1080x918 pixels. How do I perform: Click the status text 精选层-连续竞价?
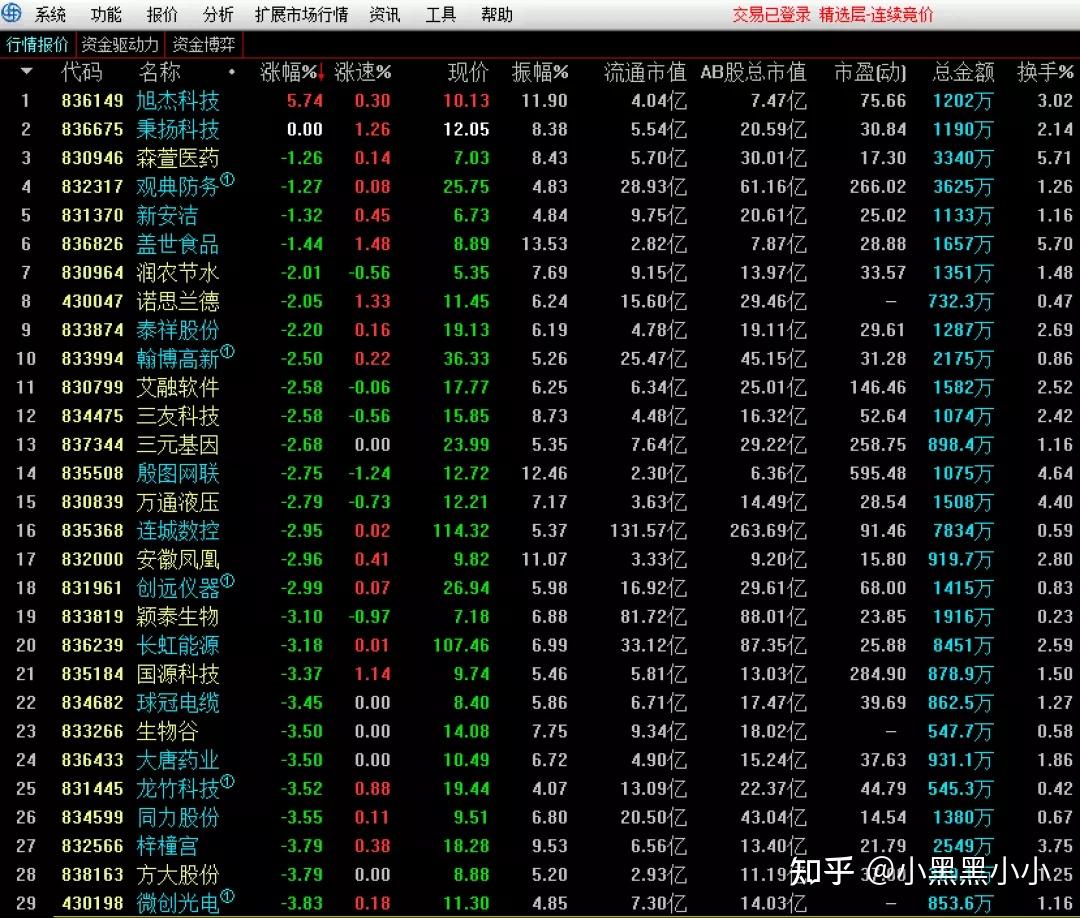pos(877,14)
